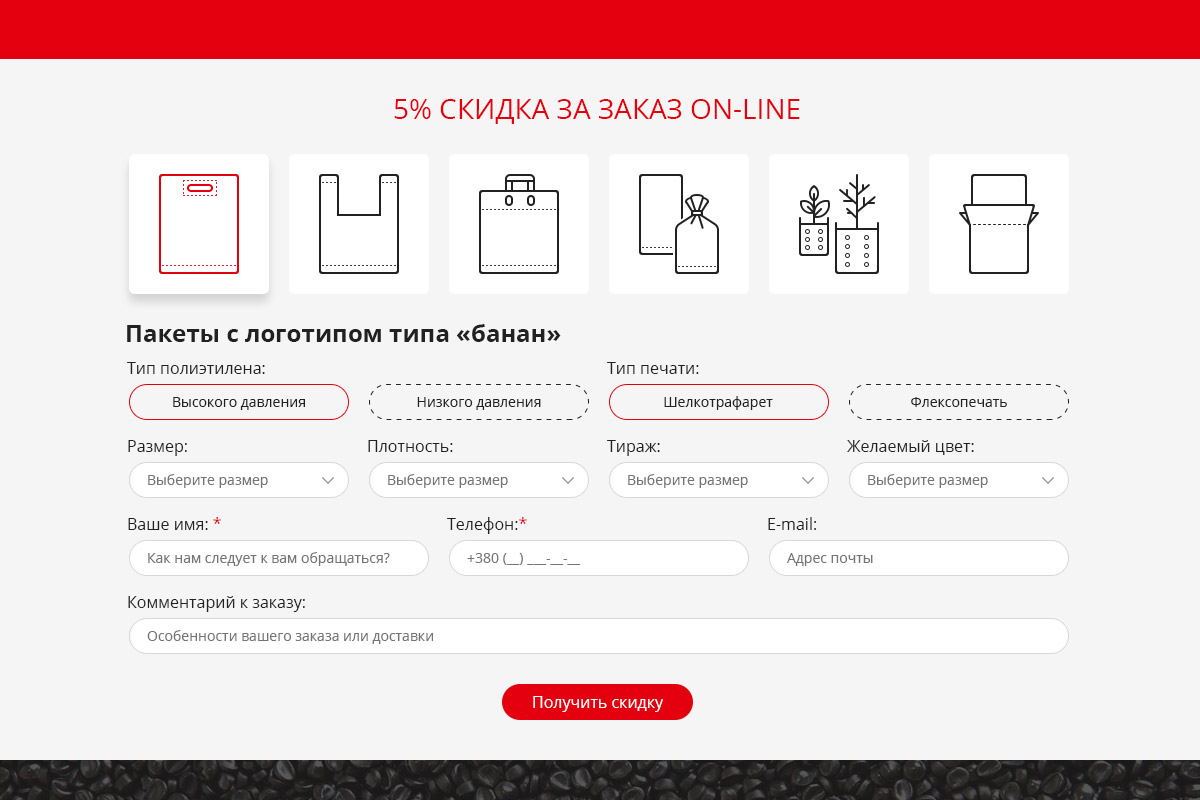Choose the box liner bag icon

pos(999,224)
